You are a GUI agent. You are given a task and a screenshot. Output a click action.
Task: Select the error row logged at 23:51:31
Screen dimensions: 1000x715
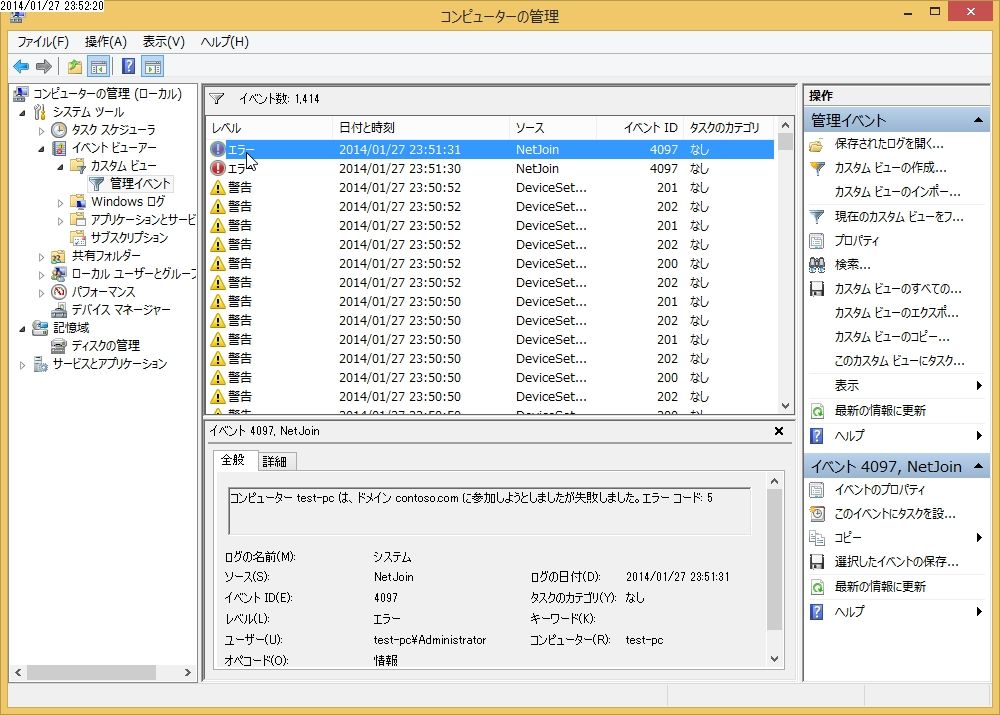pyautogui.click(x=491, y=149)
